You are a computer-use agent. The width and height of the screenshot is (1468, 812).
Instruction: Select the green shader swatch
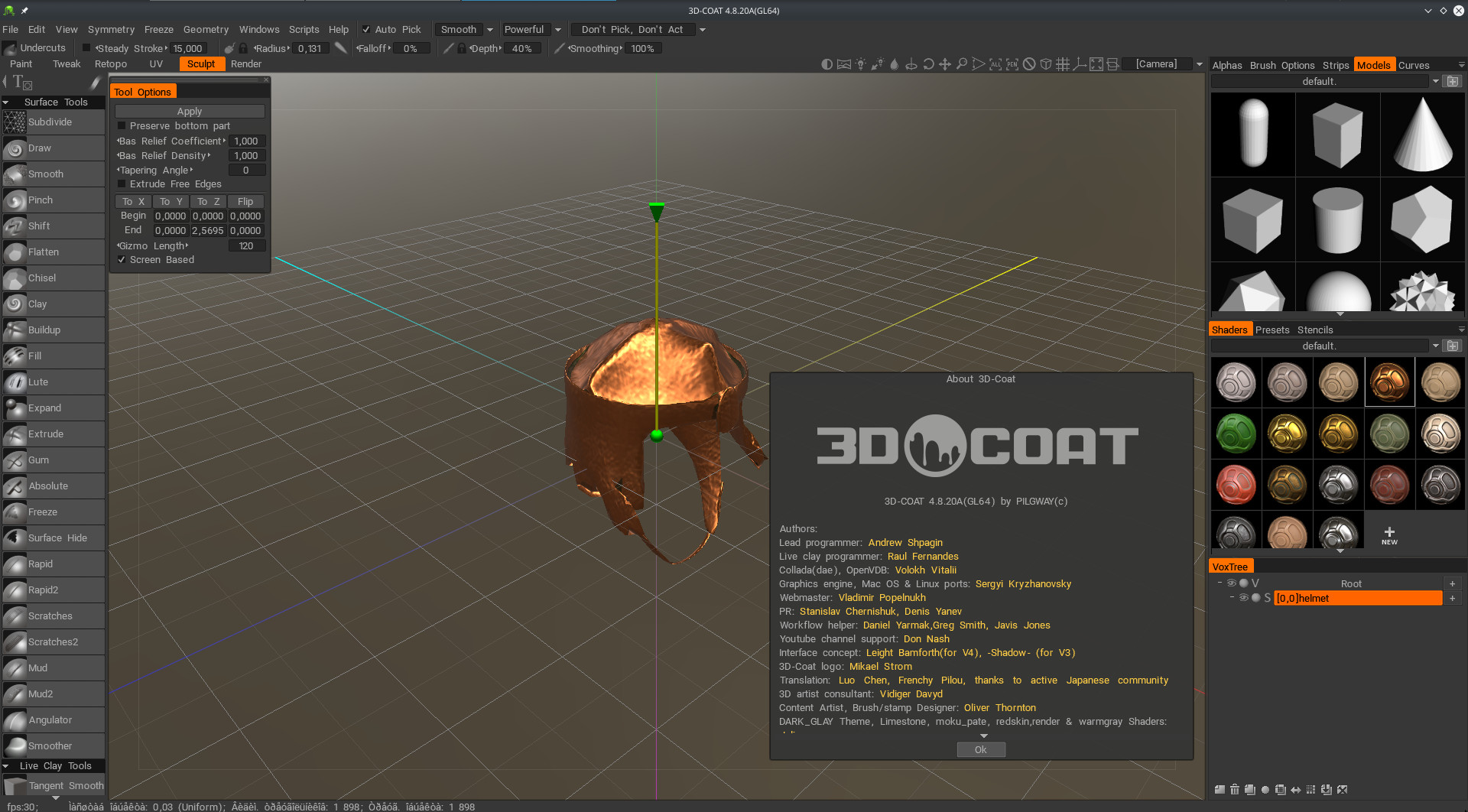1236,433
